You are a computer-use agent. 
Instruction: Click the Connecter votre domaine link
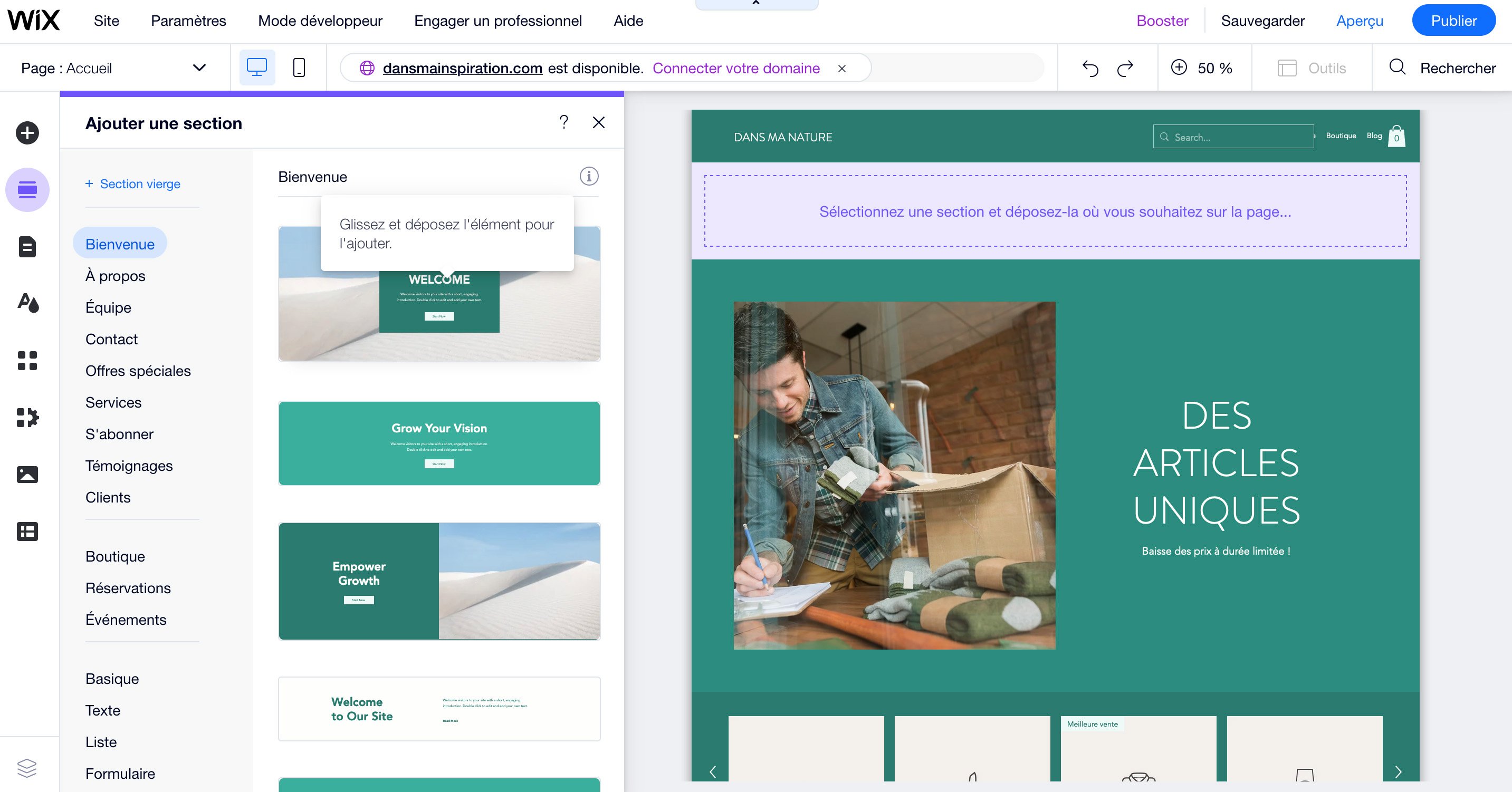click(x=736, y=68)
